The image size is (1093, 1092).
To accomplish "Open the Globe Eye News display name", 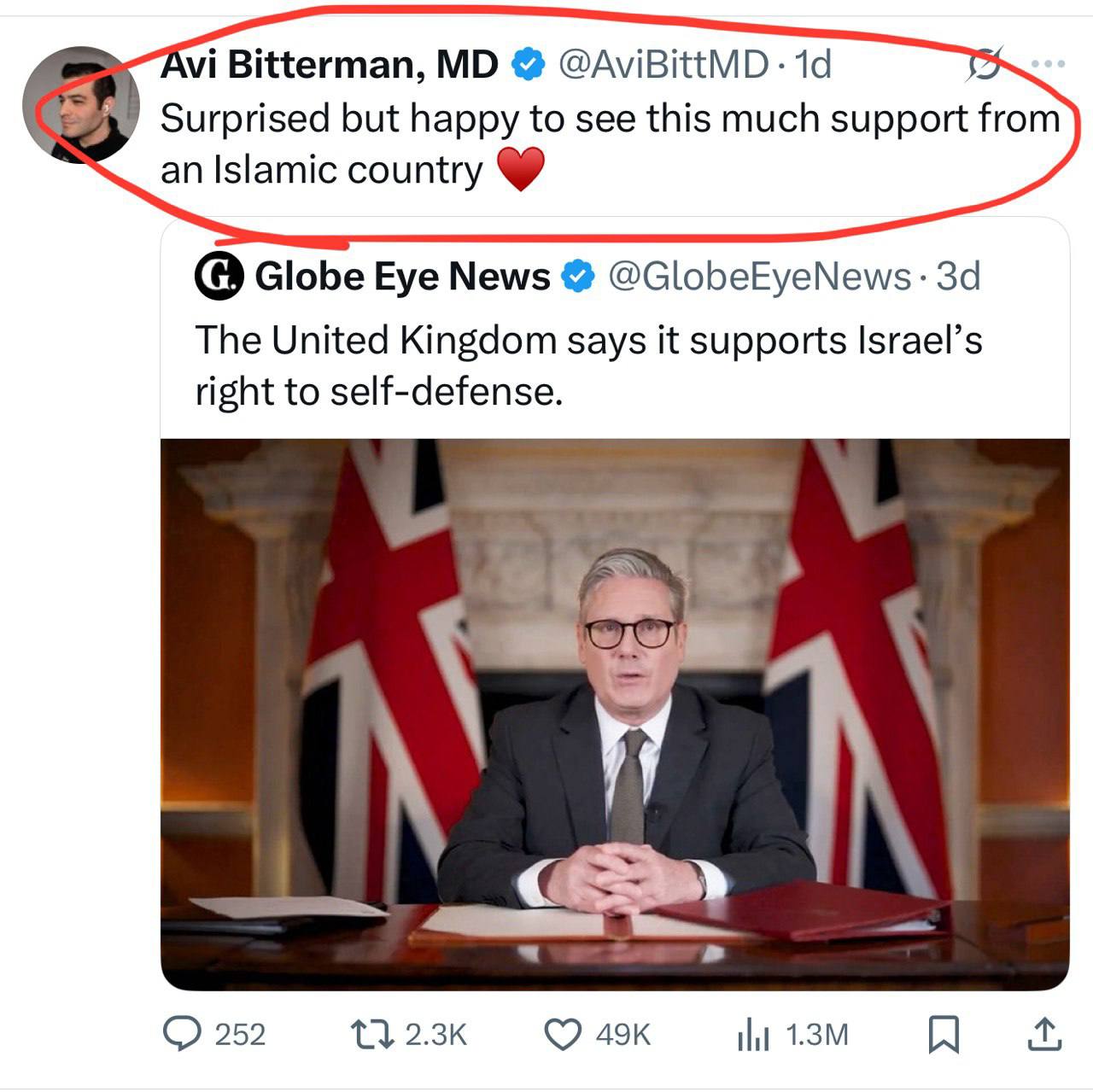I will [402, 277].
